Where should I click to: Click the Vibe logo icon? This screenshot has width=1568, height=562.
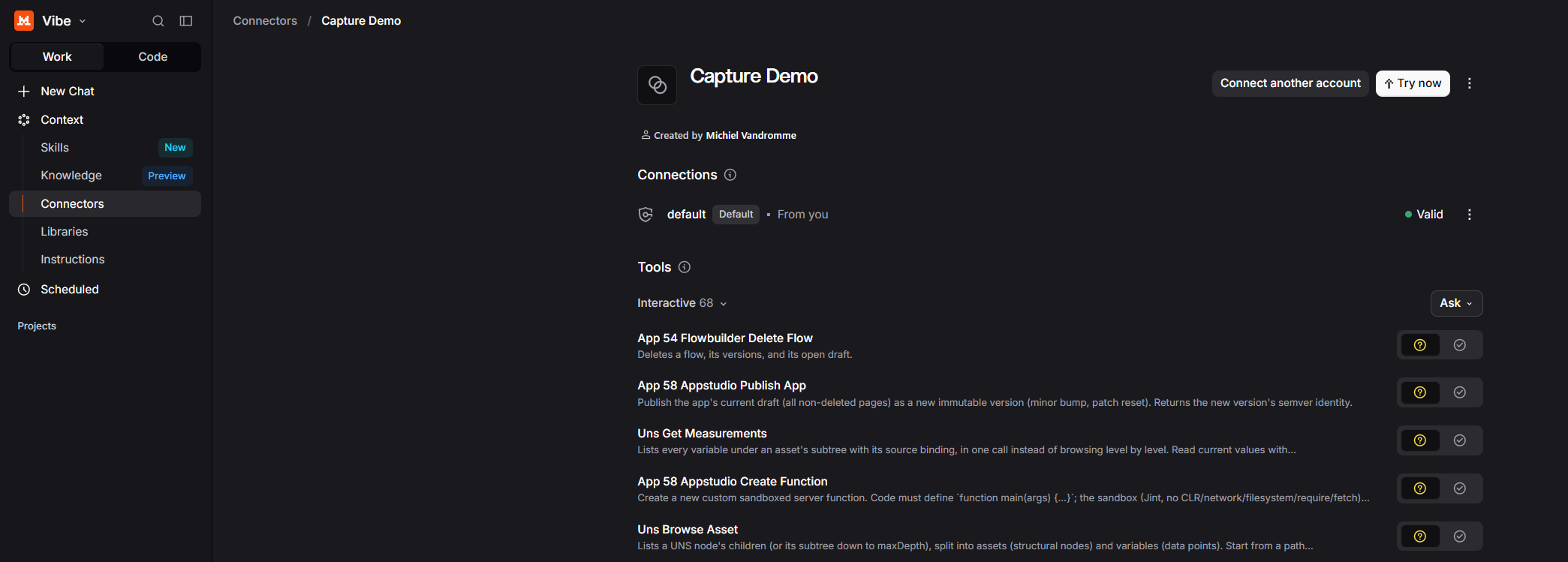pyautogui.click(x=24, y=21)
